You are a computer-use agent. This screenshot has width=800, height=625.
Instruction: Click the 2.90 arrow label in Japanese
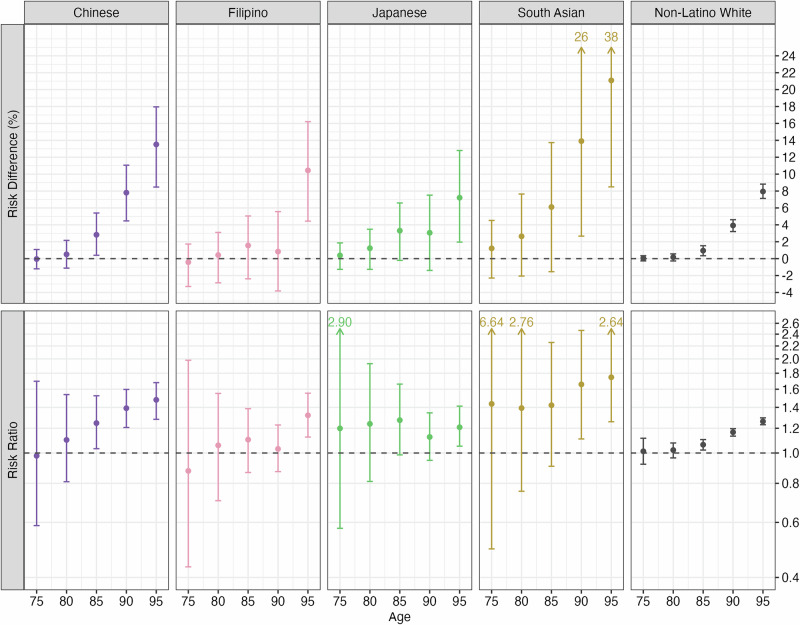[x=341, y=322]
